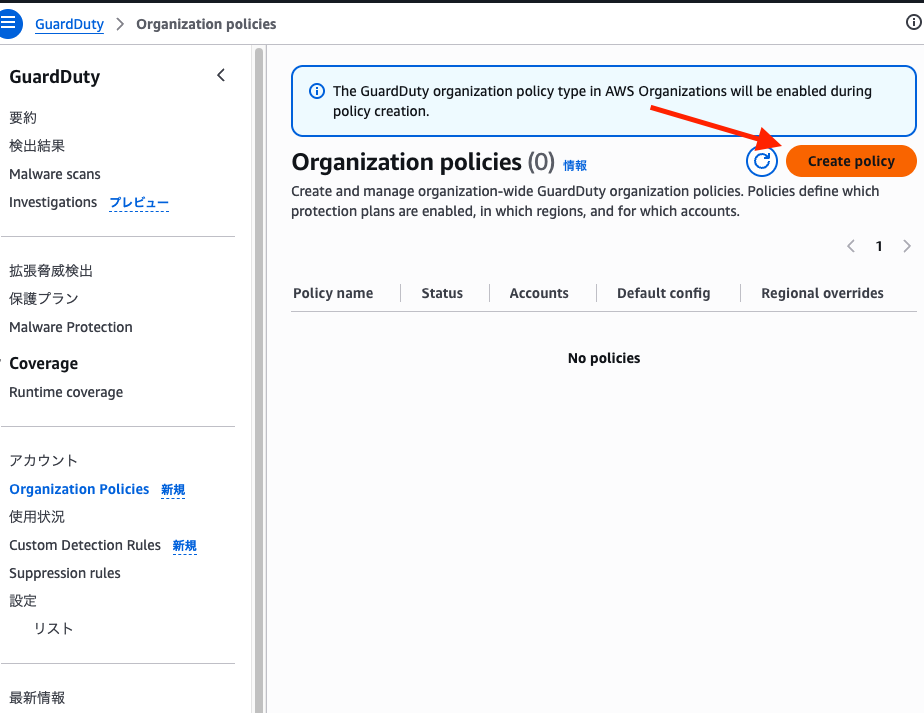Open 保護プラン in sidebar

44,299
